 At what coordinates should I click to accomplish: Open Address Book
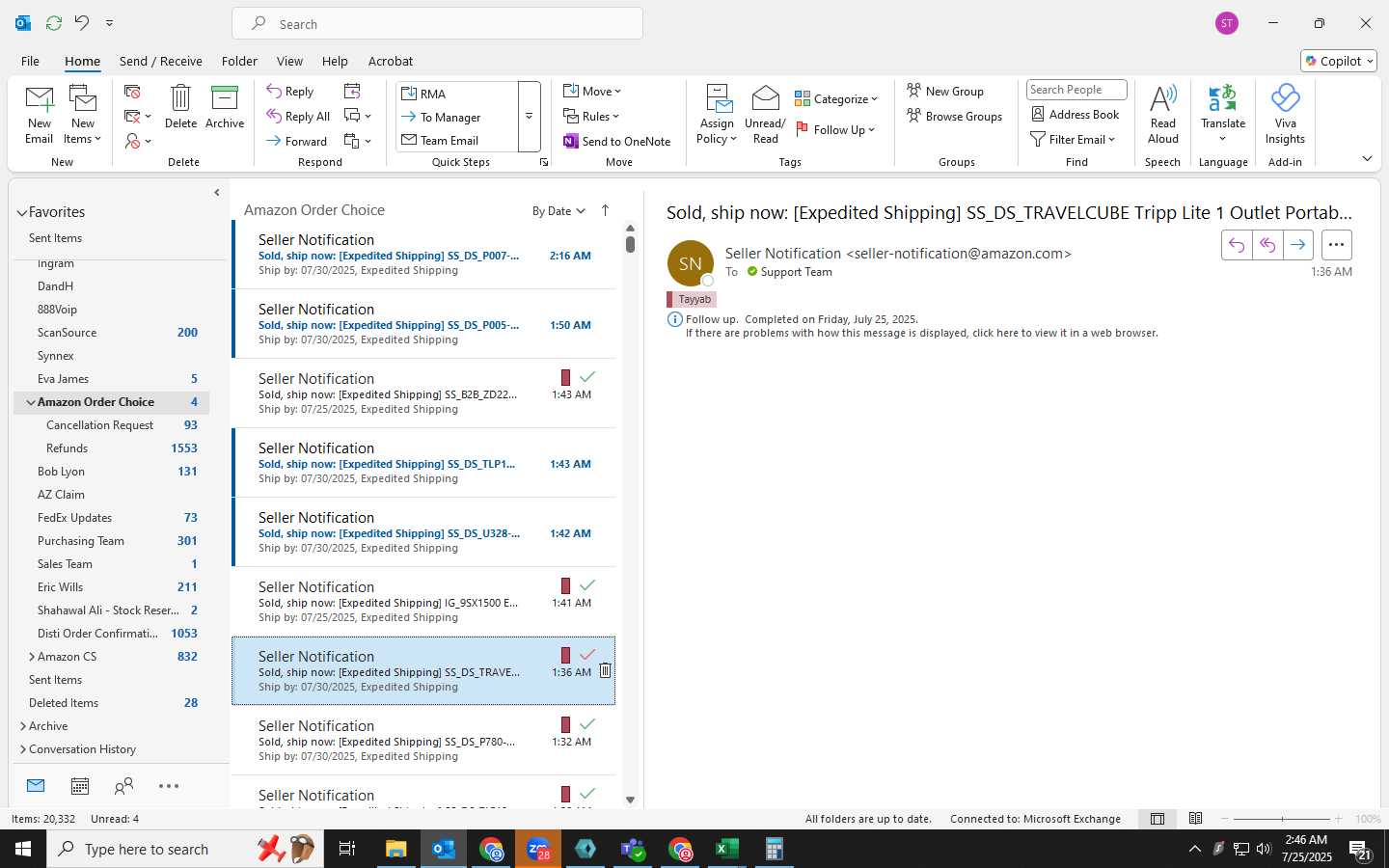1076,115
